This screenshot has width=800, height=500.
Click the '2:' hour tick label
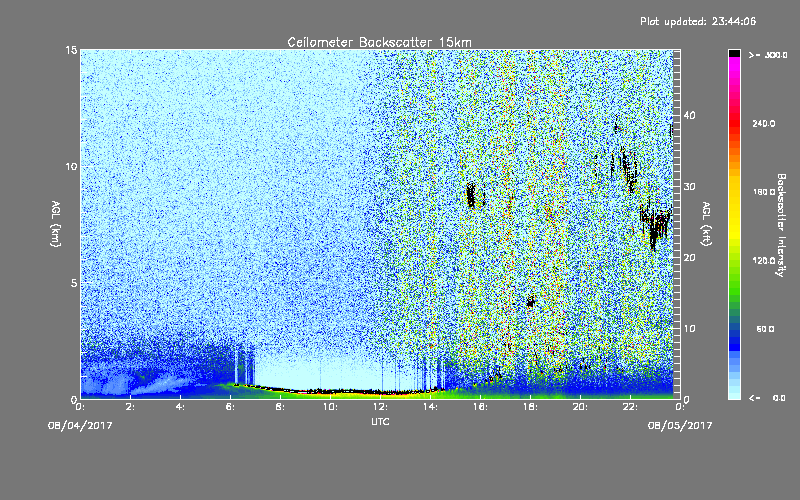pos(131,407)
